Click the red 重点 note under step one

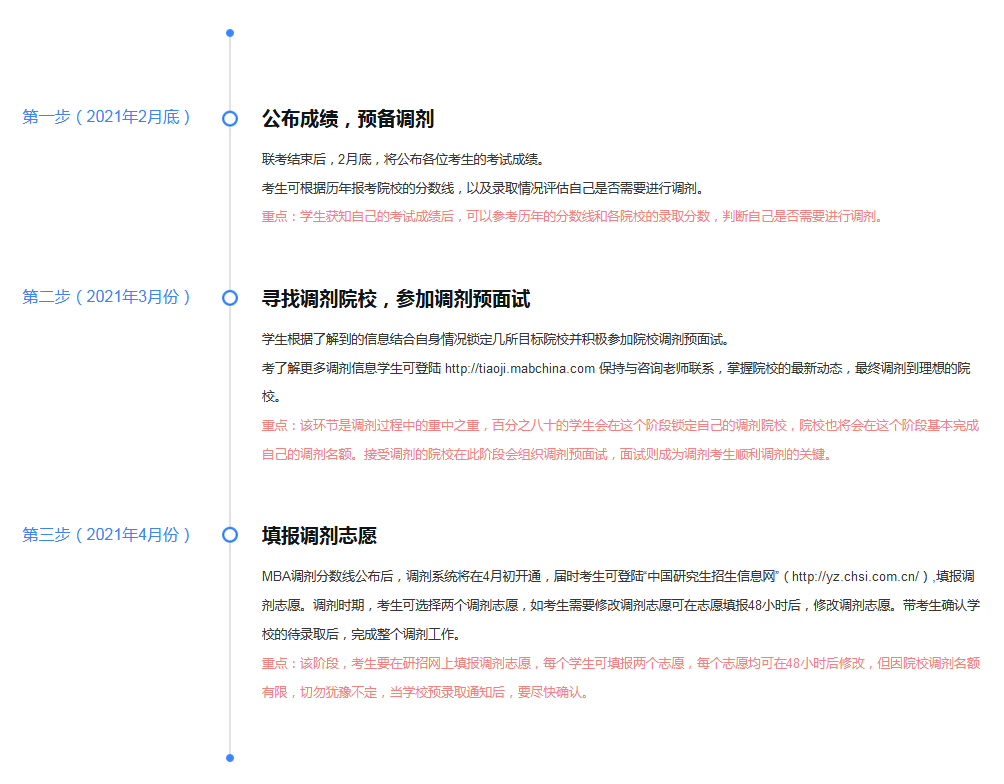coord(572,216)
